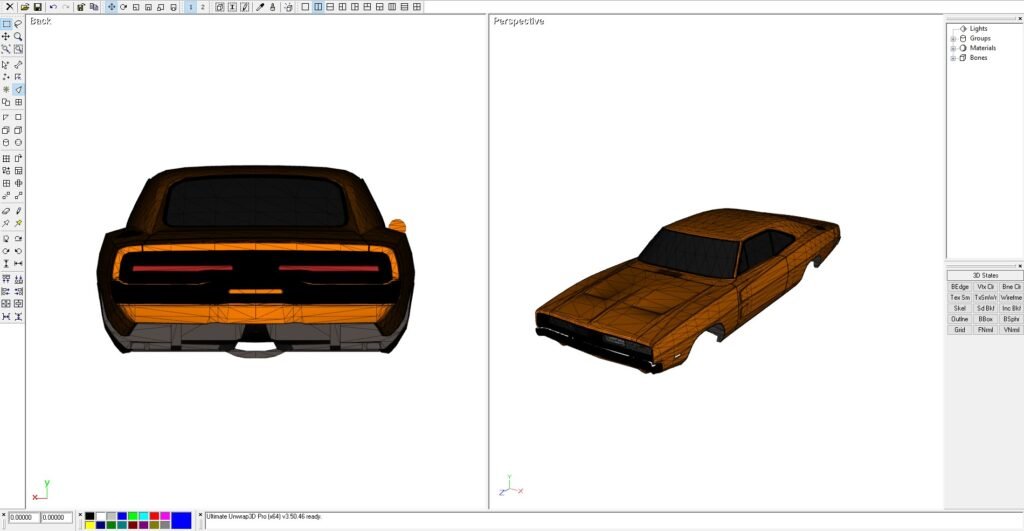The image size is (1024, 531).
Task: Select the Rotate tool in top toolbar
Action: [x=123, y=7]
